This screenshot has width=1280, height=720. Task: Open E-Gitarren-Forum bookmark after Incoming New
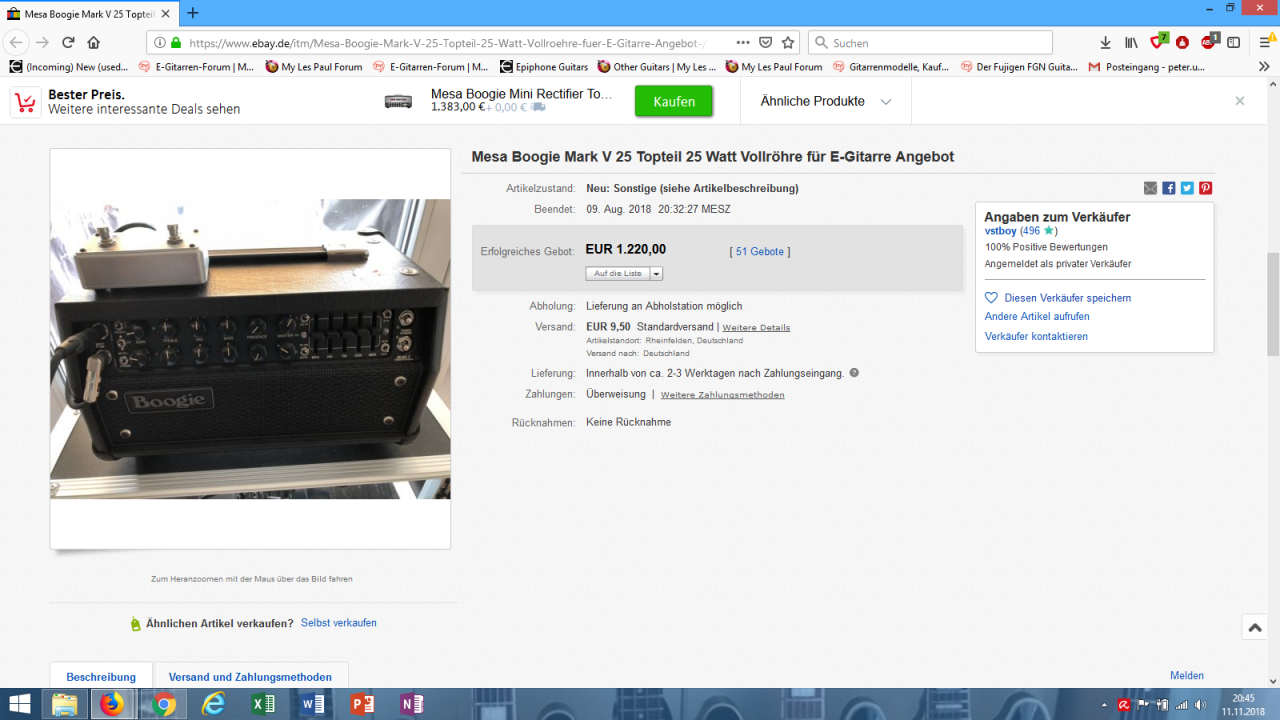point(196,67)
